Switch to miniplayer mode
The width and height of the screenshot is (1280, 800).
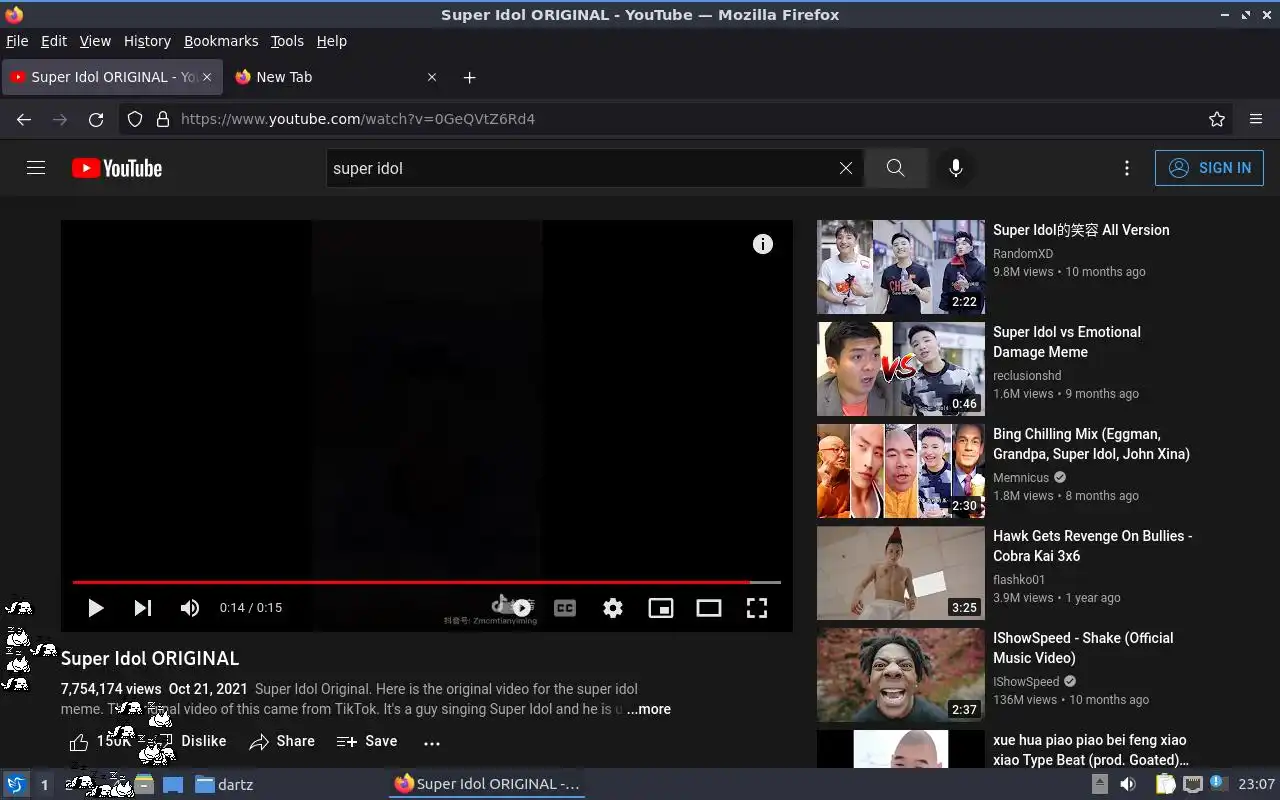(661, 607)
